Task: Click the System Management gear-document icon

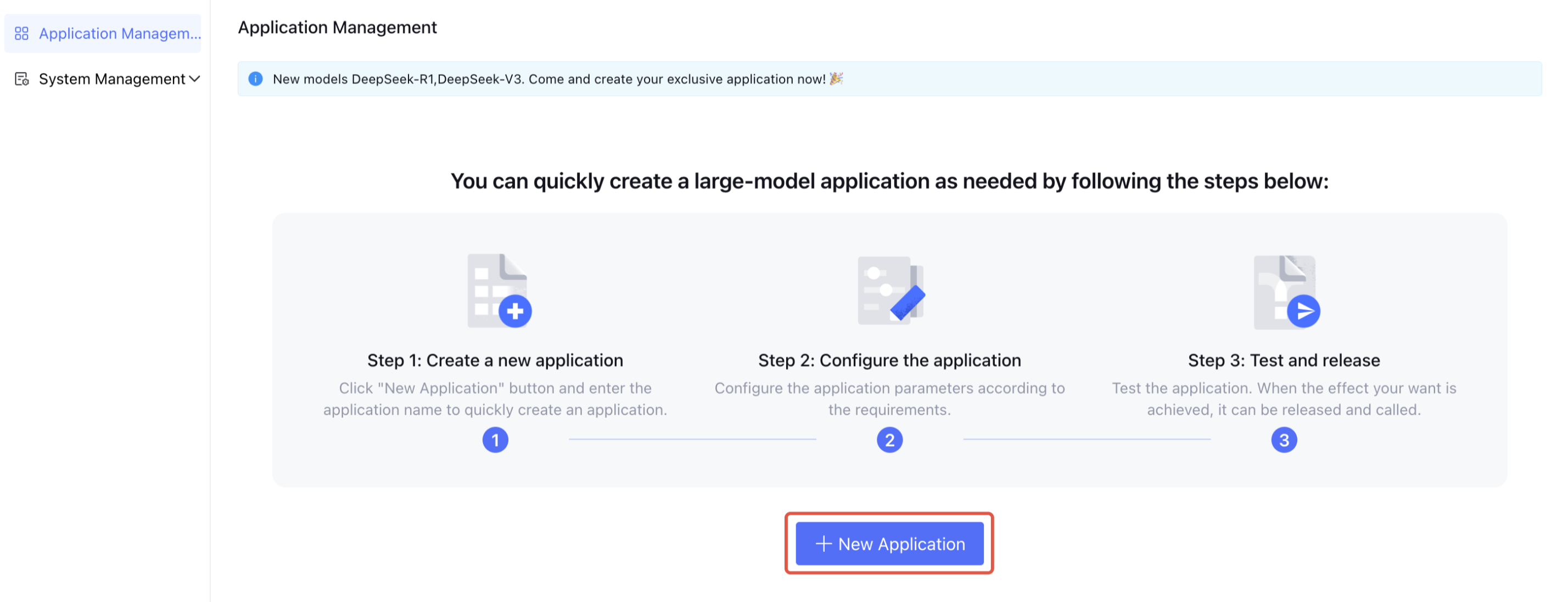Action: click(21, 79)
